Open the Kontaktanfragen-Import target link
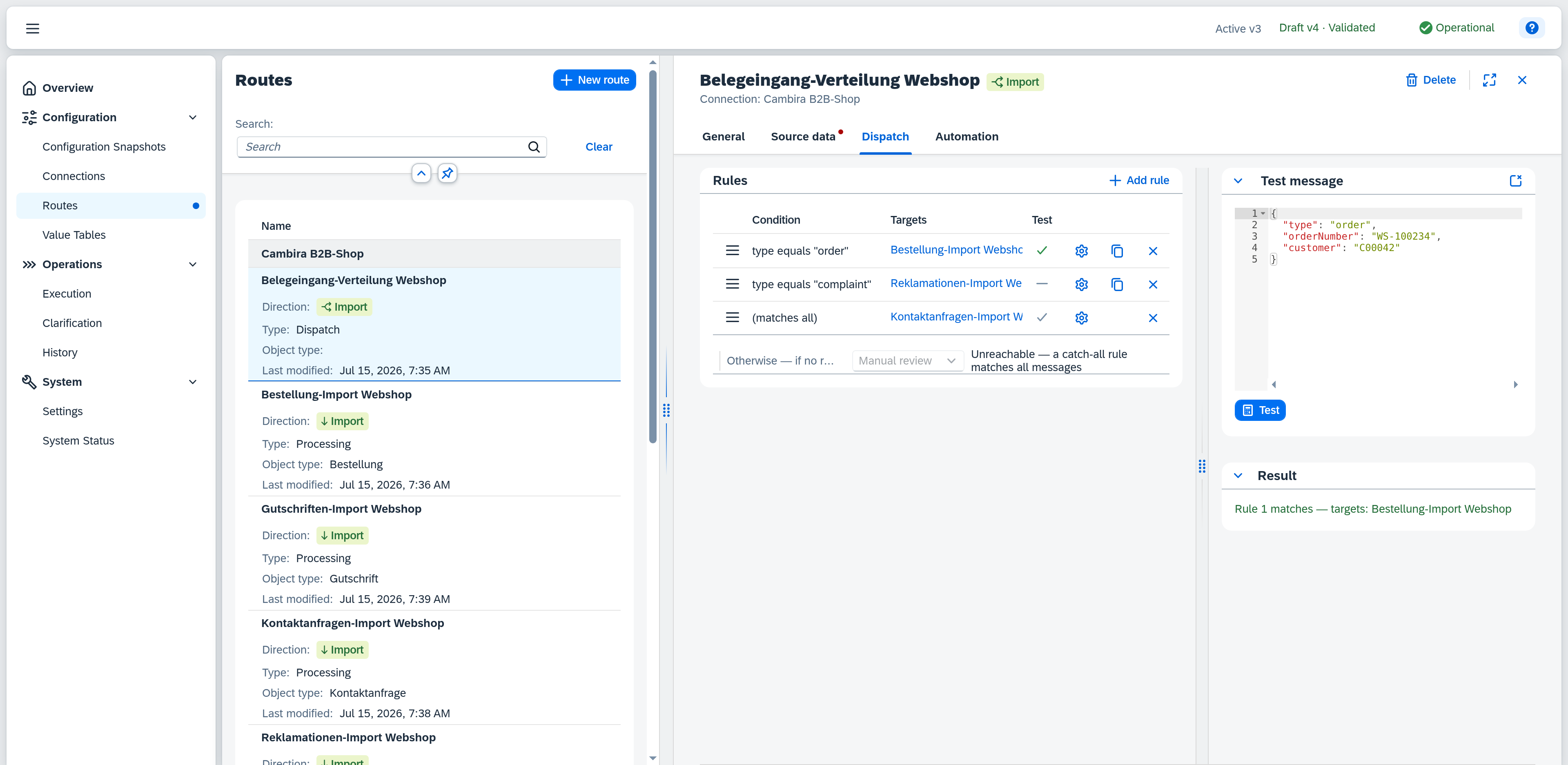This screenshot has height=765, width=1568. [x=956, y=317]
